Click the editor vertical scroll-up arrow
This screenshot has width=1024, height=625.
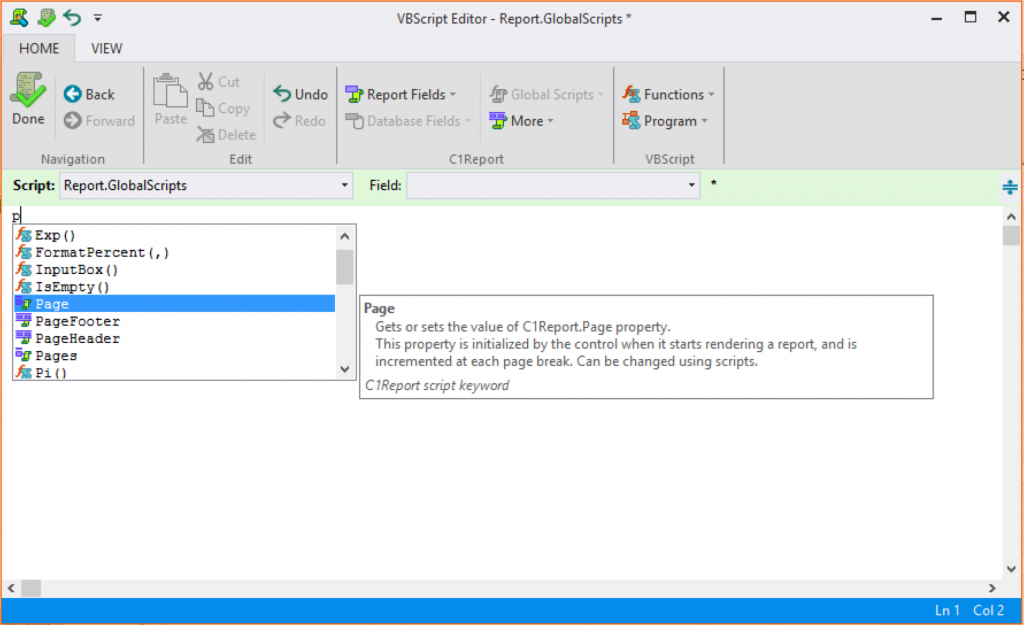(1011, 216)
